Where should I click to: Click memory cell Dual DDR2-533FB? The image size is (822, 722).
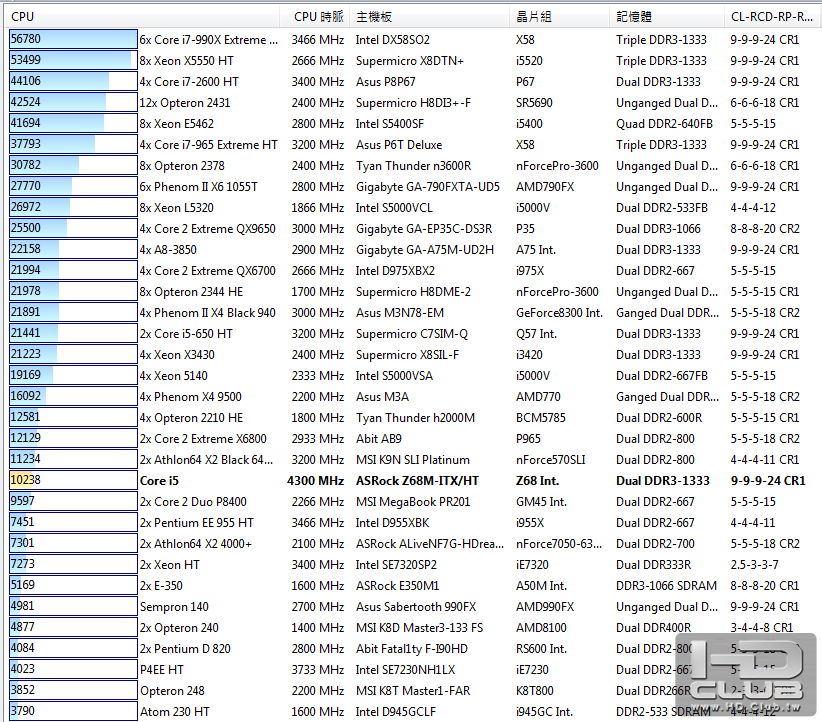(x=662, y=208)
